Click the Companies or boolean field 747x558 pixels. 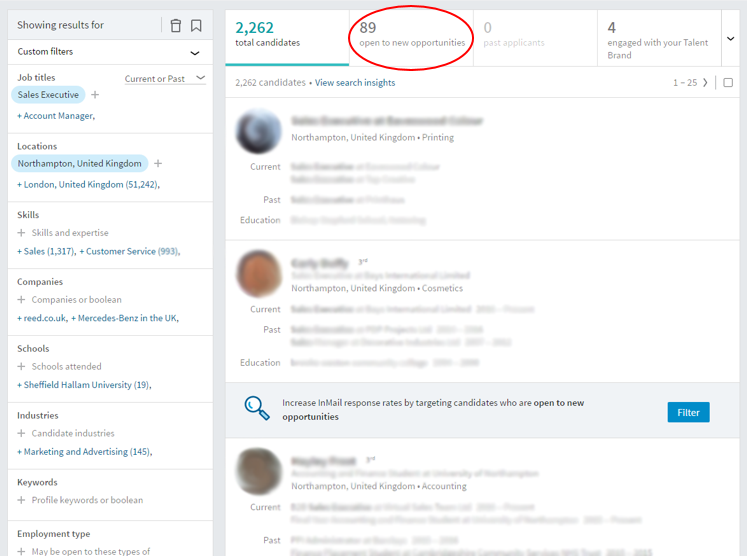pyautogui.click(x=77, y=300)
